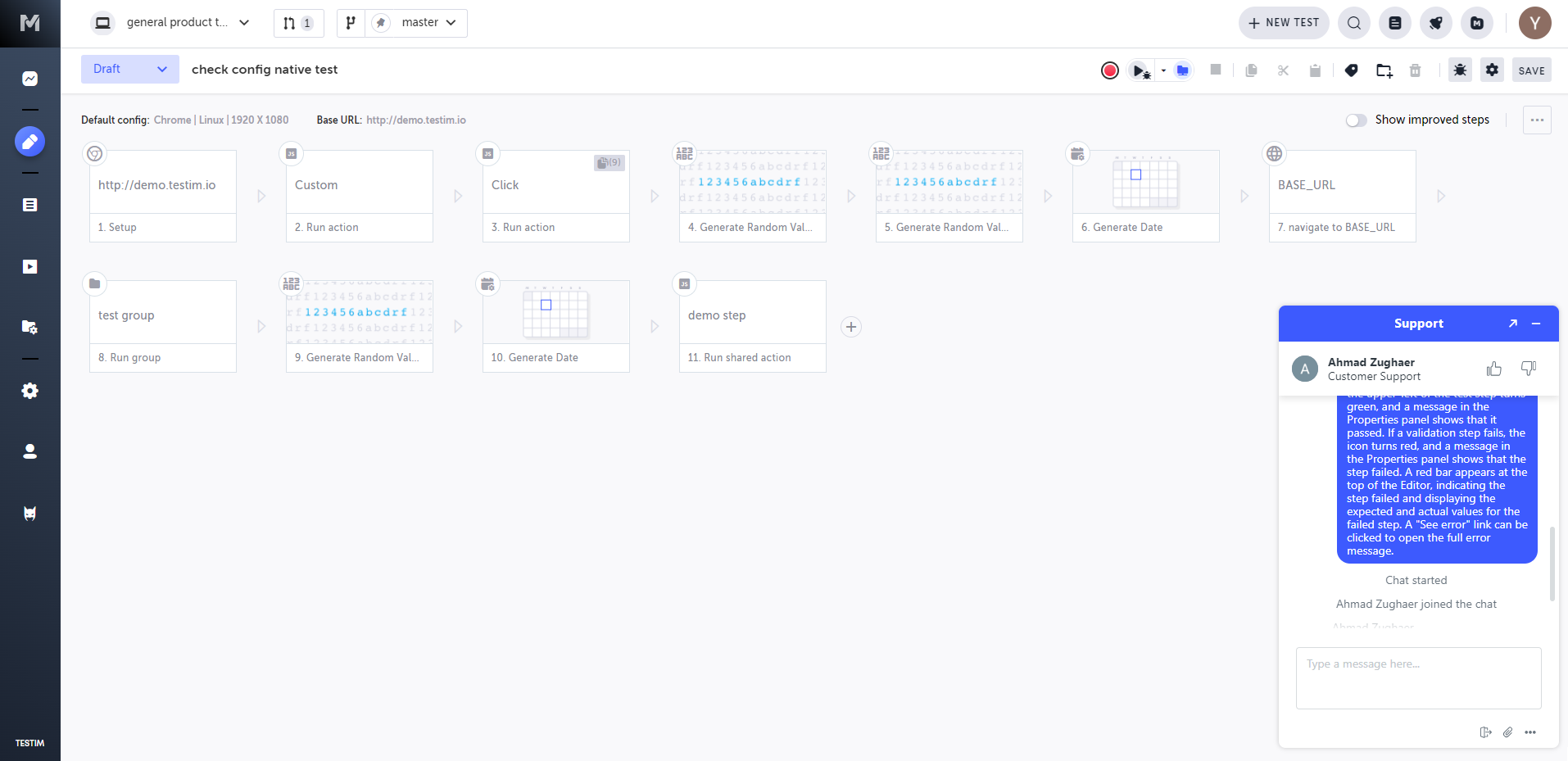The height and width of the screenshot is (761, 1568).
Task: Open the test list sidebar icon
Action: click(x=30, y=205)
